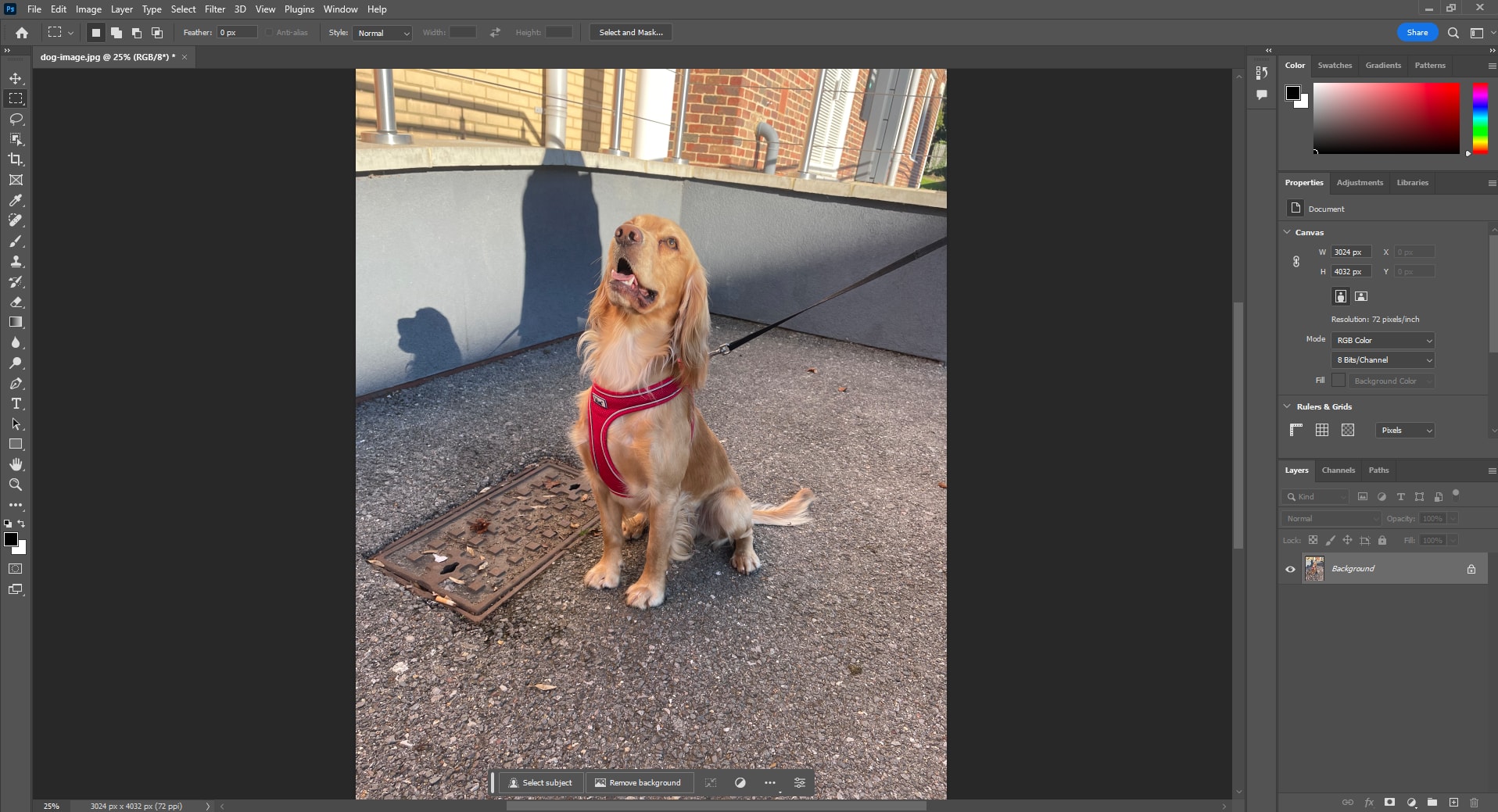Open the Pixels ruler units dropdown
This screenshot has width=1498, height=812.
[1405, 431]
